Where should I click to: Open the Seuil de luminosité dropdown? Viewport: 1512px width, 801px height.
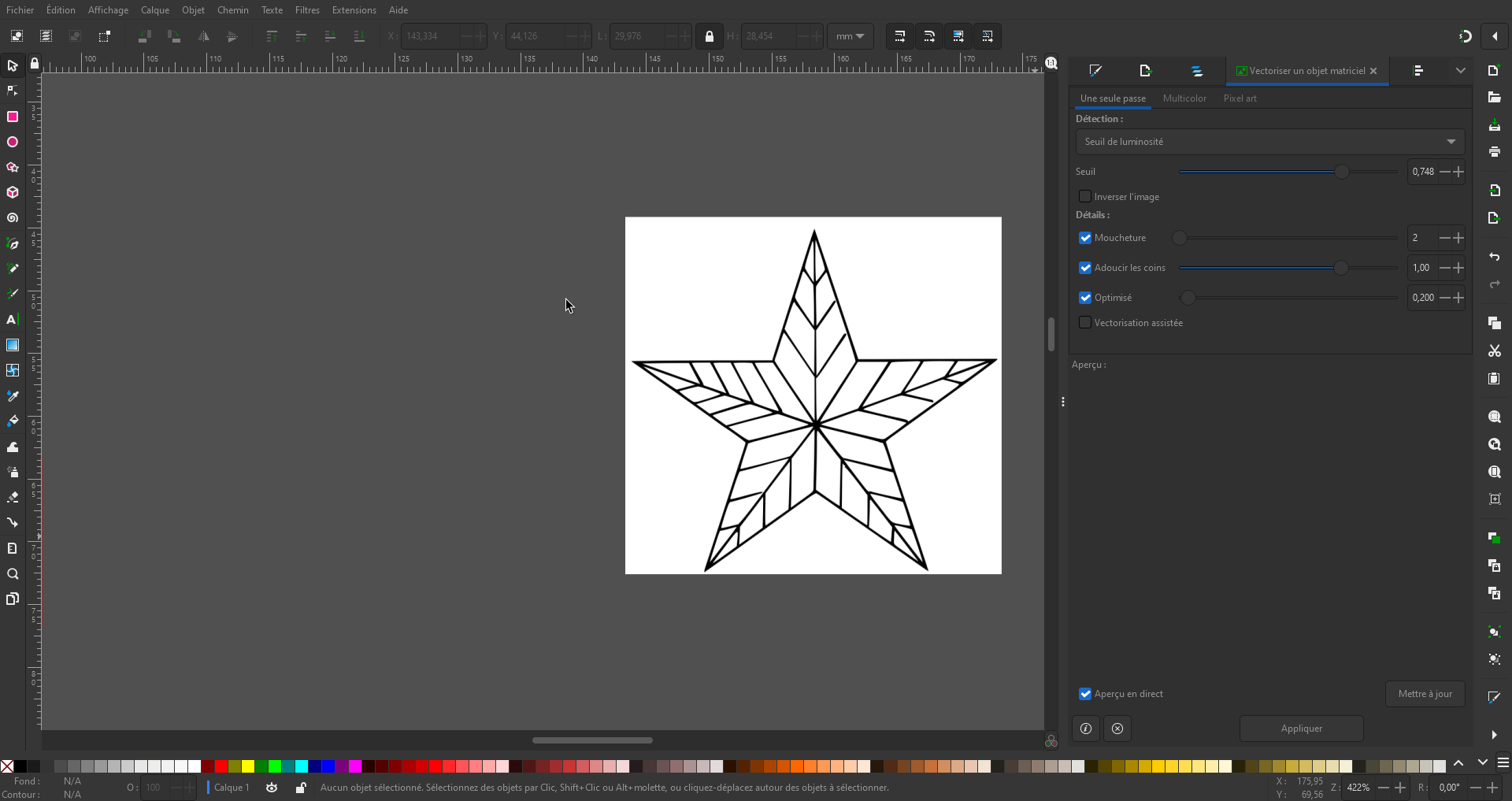coord(1269,142)
